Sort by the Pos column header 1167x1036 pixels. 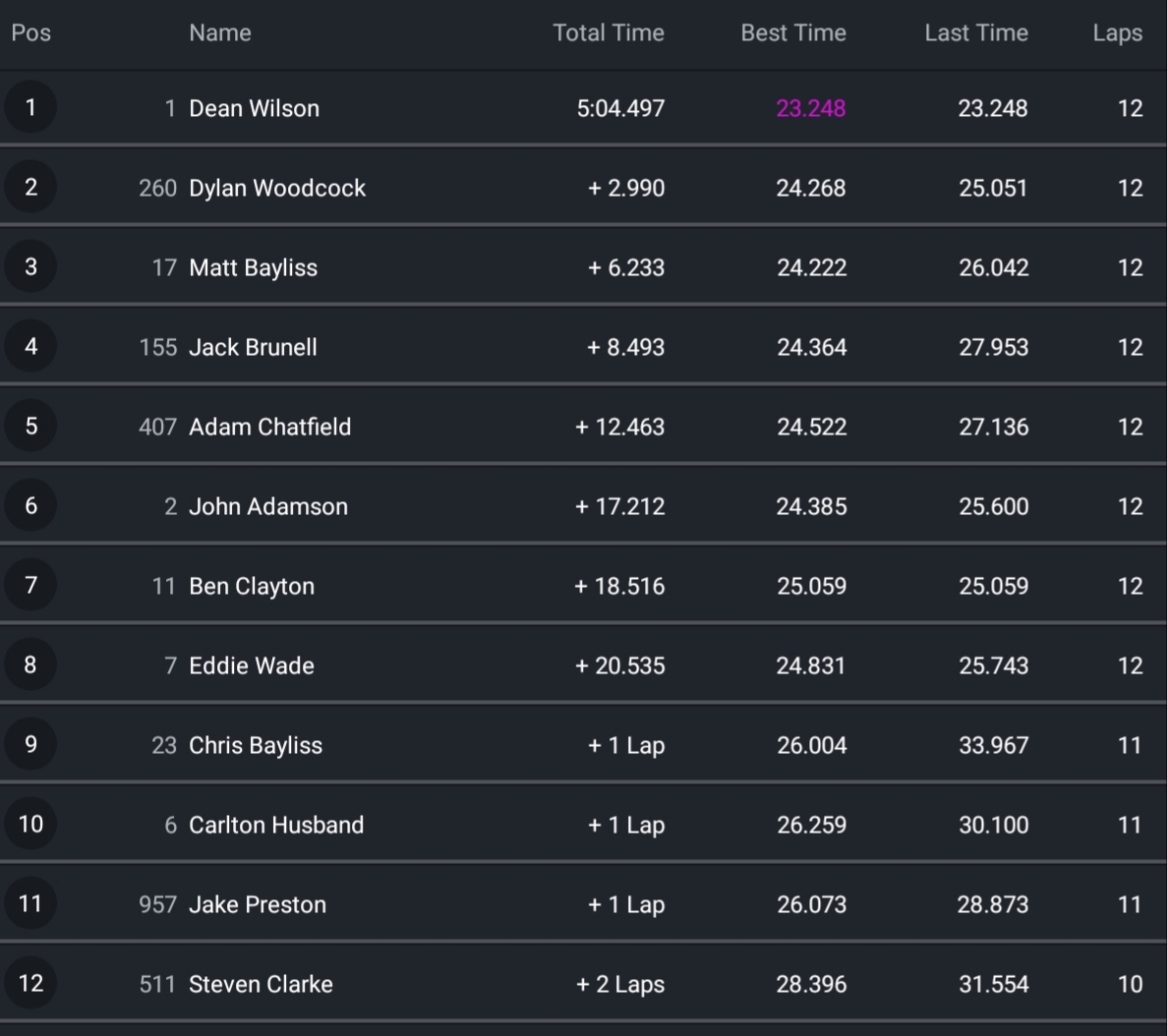(x=30, y=32)
